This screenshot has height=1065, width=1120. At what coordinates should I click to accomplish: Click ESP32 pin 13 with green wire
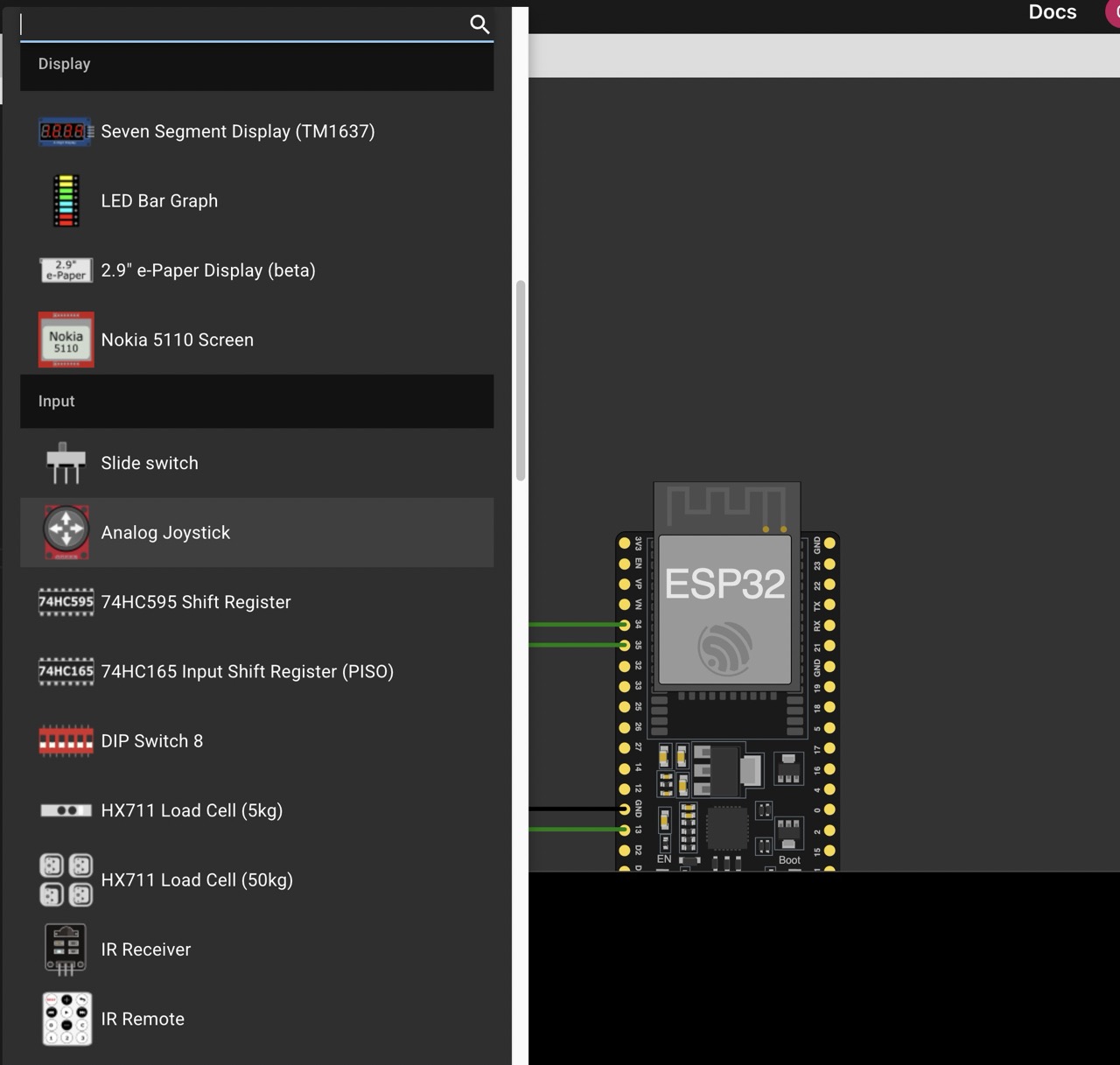tap(625, 830)
